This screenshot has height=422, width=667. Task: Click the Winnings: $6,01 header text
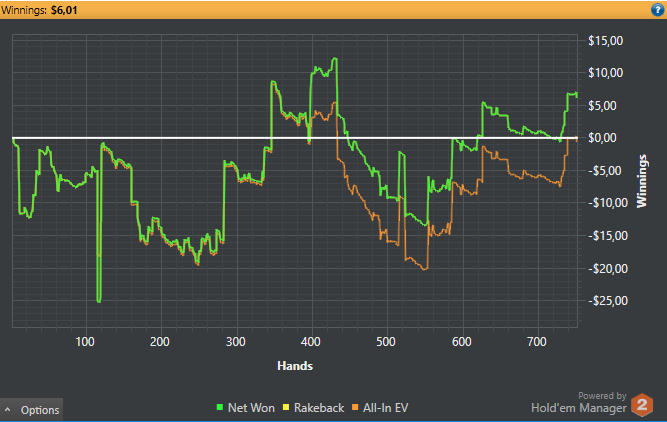point(39,10)
